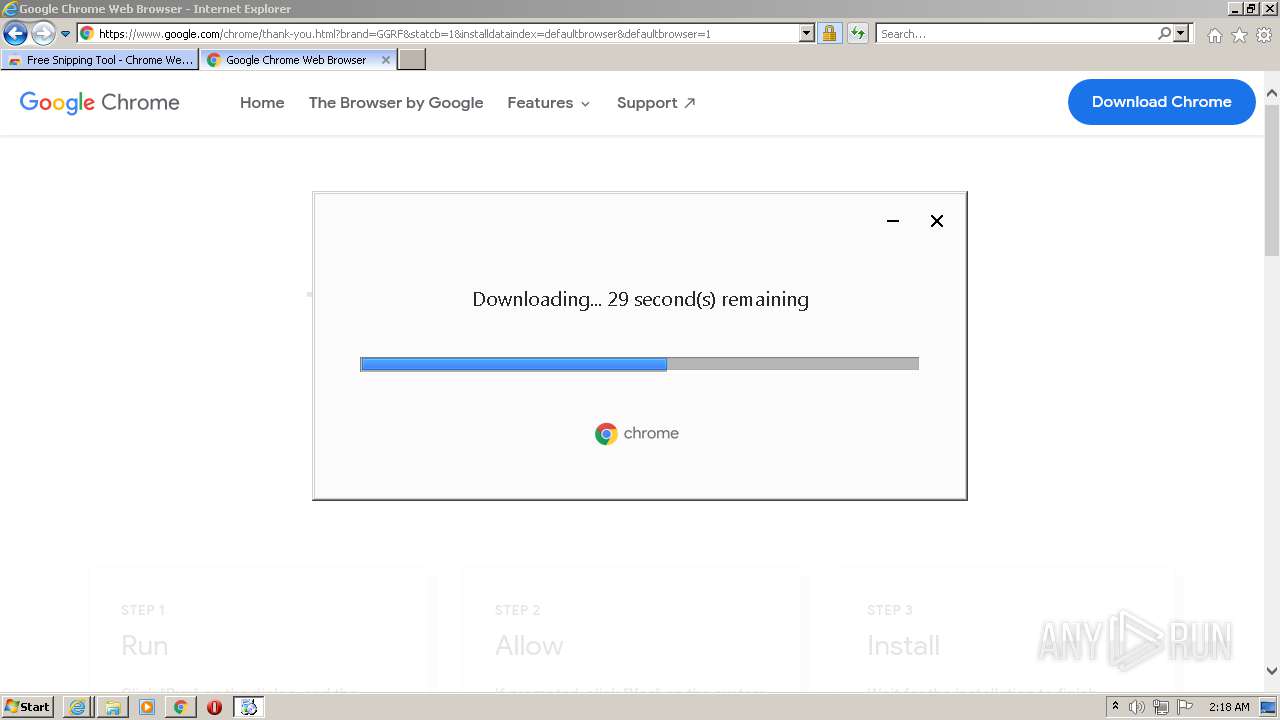Click Show desktop button at taskbar end
This screenshot has width=1280, height=720.
coord(1269,707)
